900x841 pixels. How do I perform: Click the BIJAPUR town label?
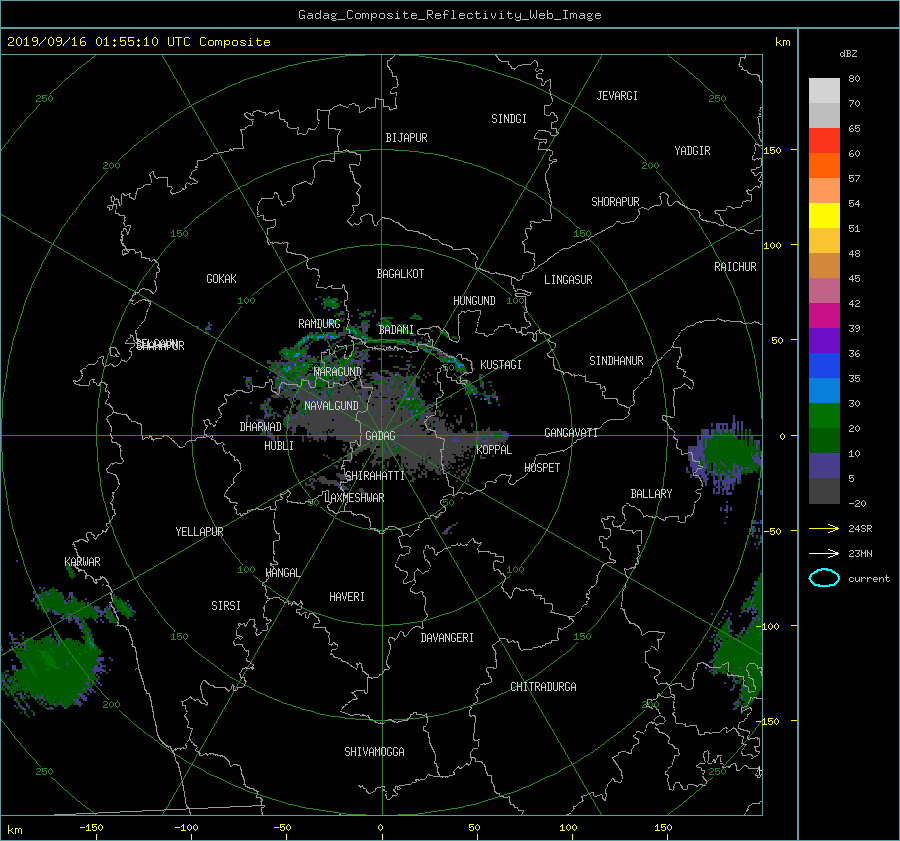406,138
